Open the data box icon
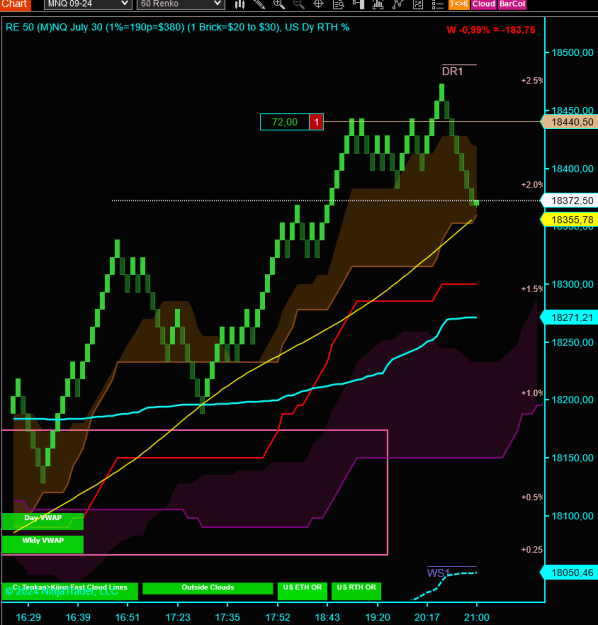The height and width of the screenshot is (625, 598). (x=338, y=4)
